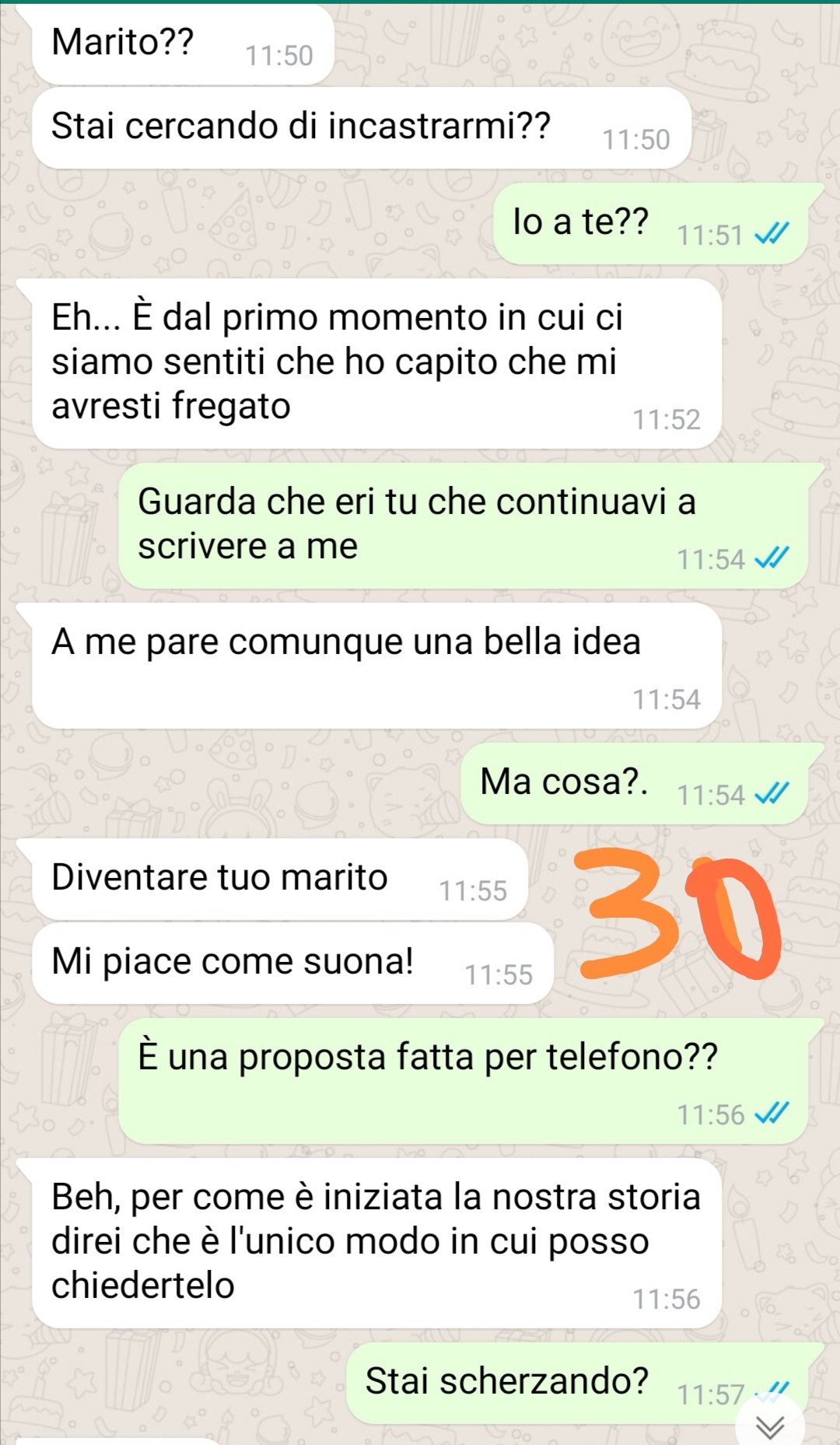Tap the read ticks beside "Ma cosa?."

click(773, 794)
